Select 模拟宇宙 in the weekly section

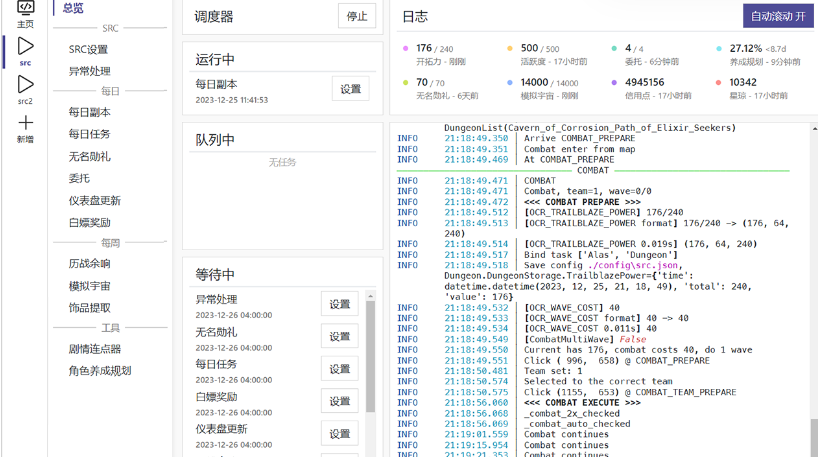pos(89,286)
